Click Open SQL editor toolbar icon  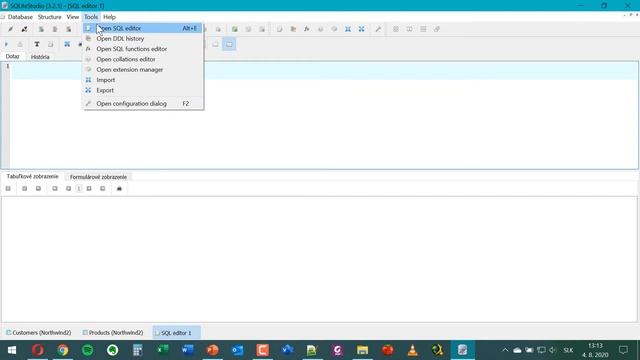pyautogui.click(x=280, y=29)
